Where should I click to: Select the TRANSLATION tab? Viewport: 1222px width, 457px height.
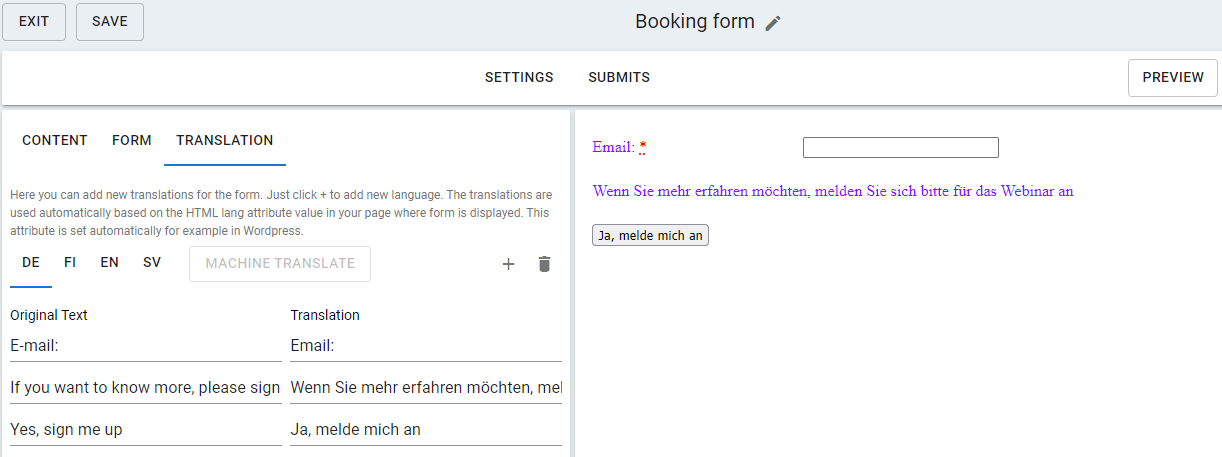tap(225, 141)
